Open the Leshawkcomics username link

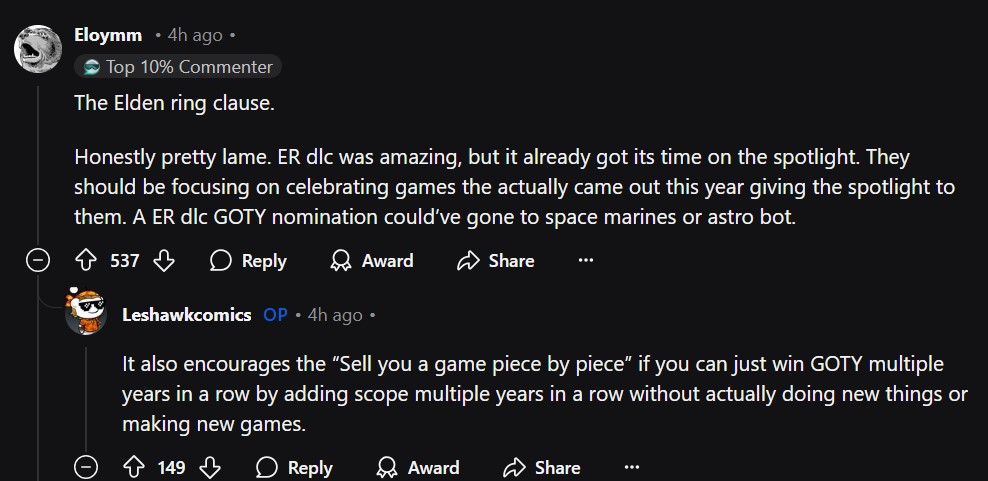pyautogui.click(x=186, y=314)
